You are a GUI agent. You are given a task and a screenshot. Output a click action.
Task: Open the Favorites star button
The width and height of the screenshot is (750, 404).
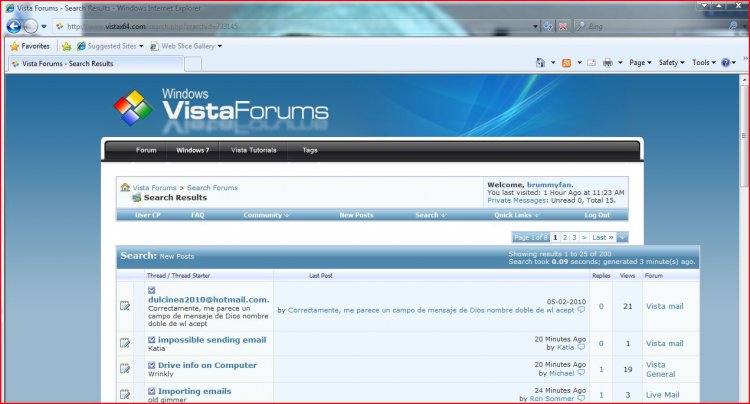30,46
